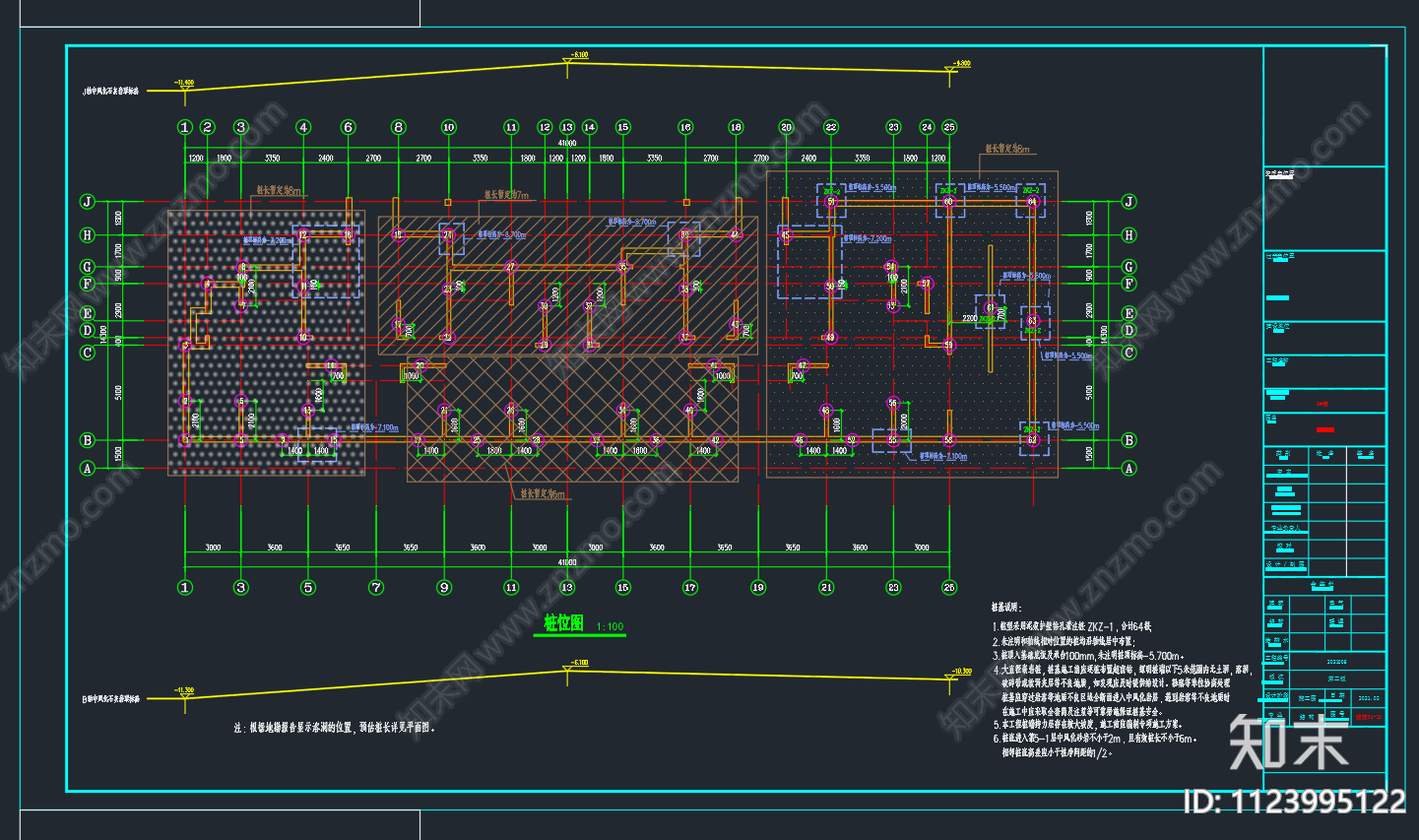Select green axis bubble 24 in the top grid row

(x=927, y=127)
